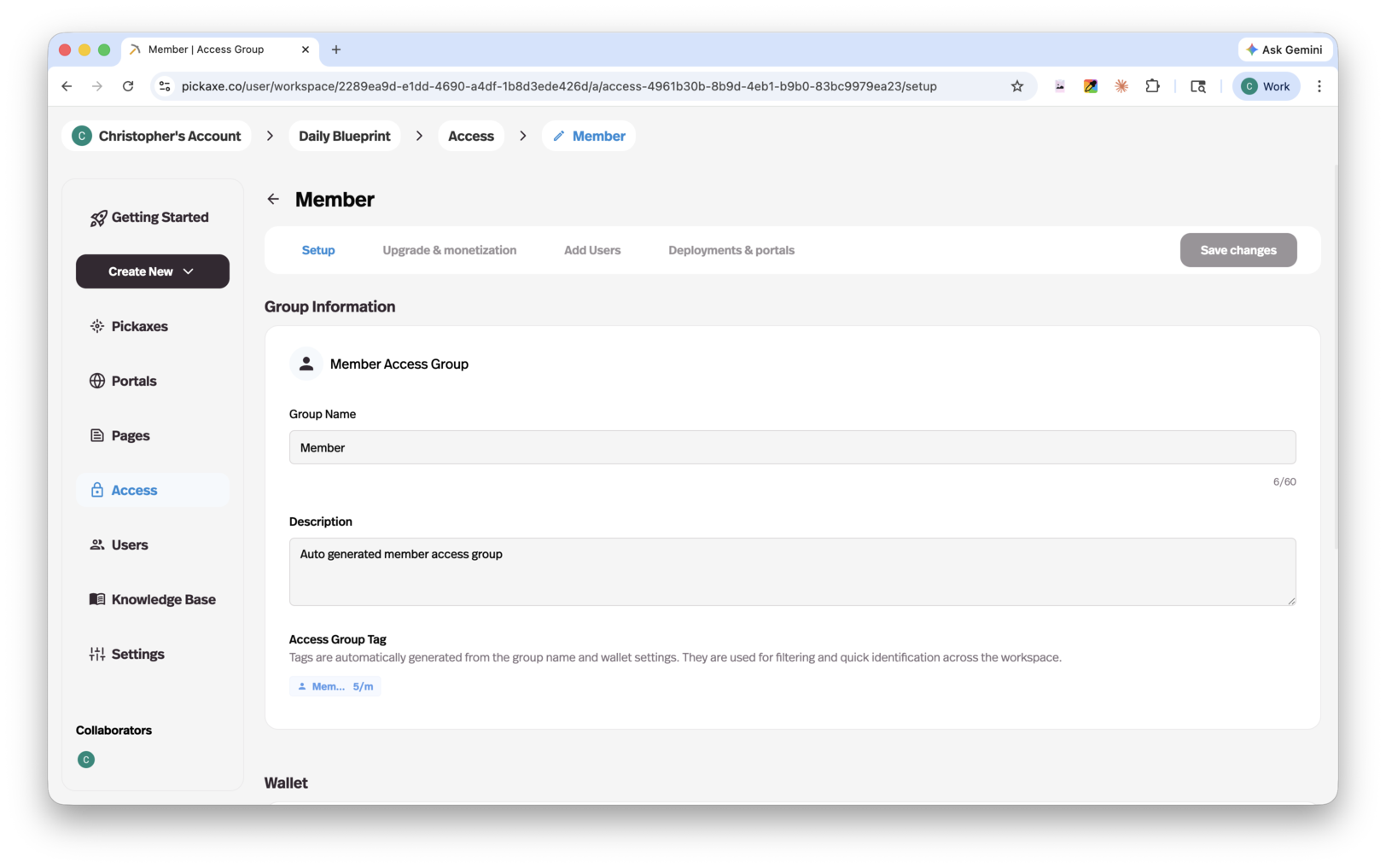Screen dimensions: 1386x868
Task: Select the Access lock icon
Action: pyautogui.click(x=96, y=490)
